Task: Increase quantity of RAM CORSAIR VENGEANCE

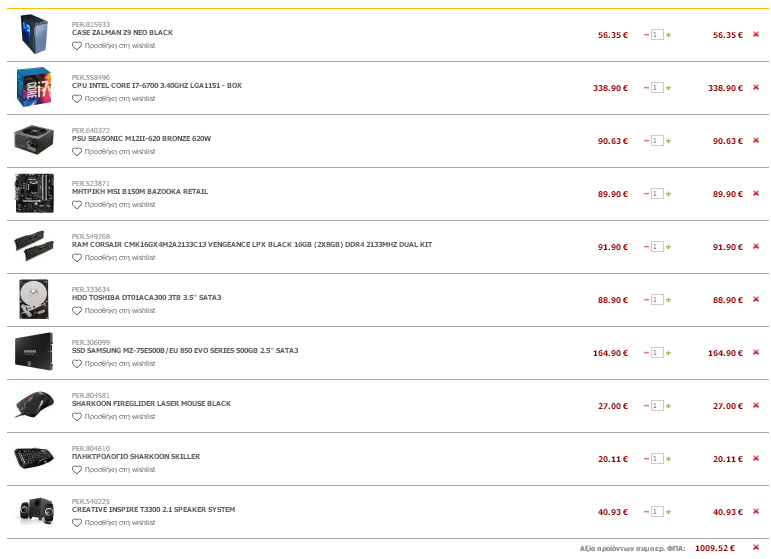Action: coord(668,247)
